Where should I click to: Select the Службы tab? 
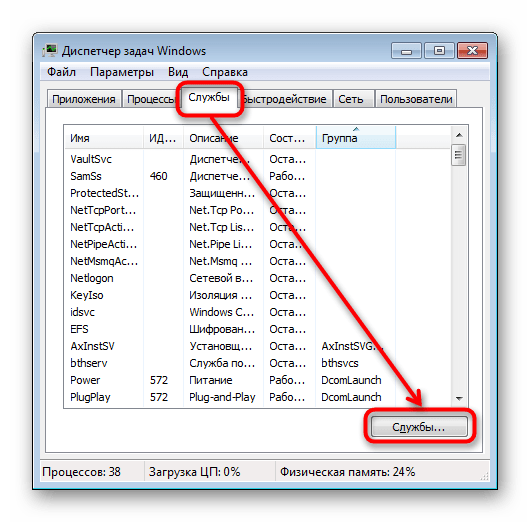point(209,98)
